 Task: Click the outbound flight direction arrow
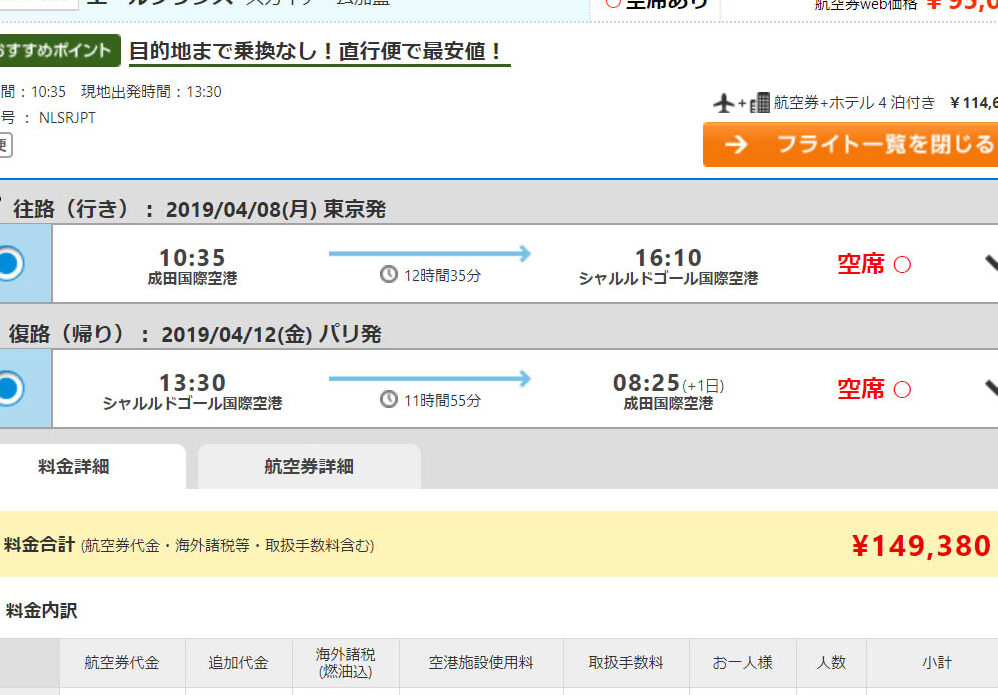(430, 254)
